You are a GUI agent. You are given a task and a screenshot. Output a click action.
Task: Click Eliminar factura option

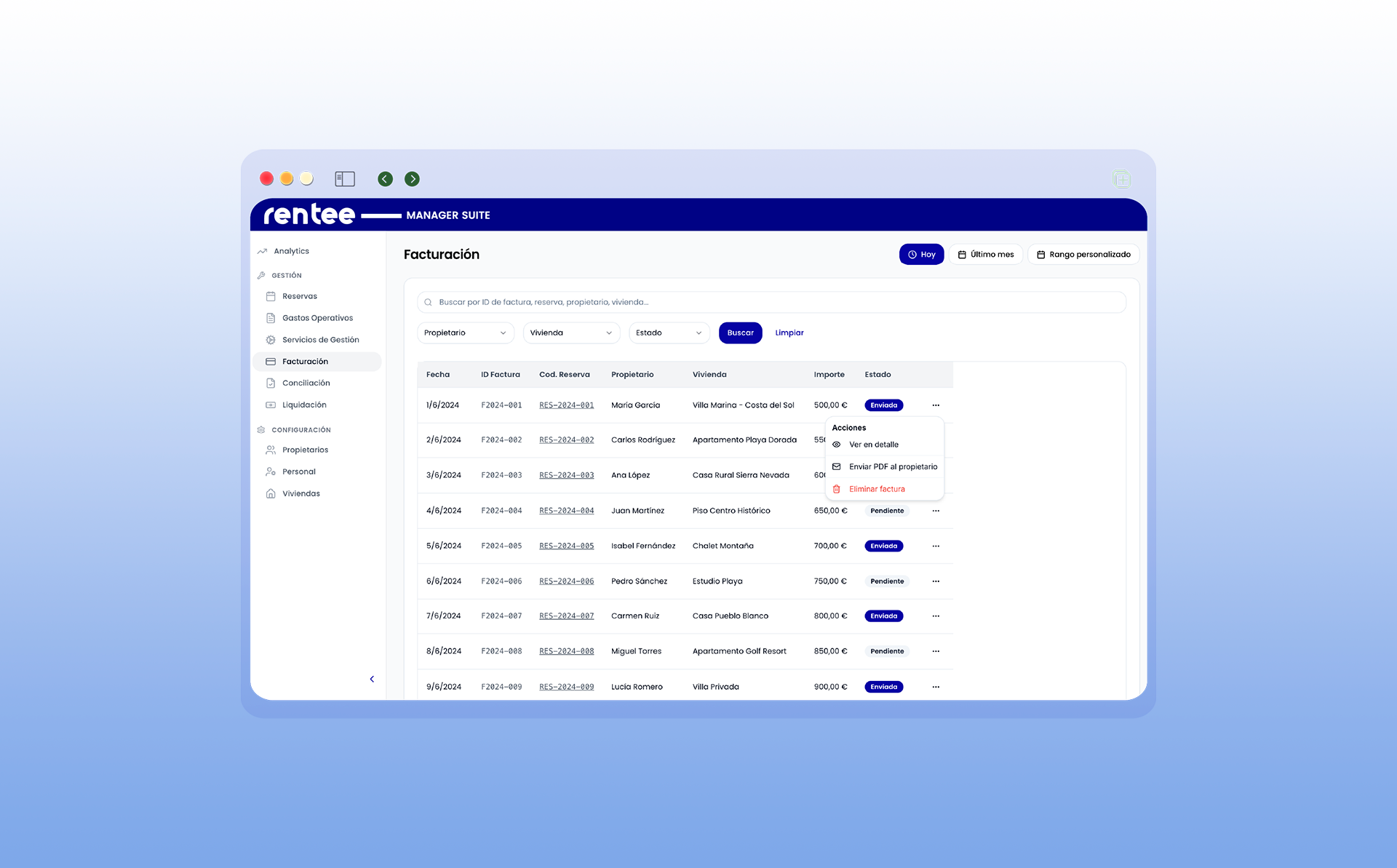(x=876, y=489)
